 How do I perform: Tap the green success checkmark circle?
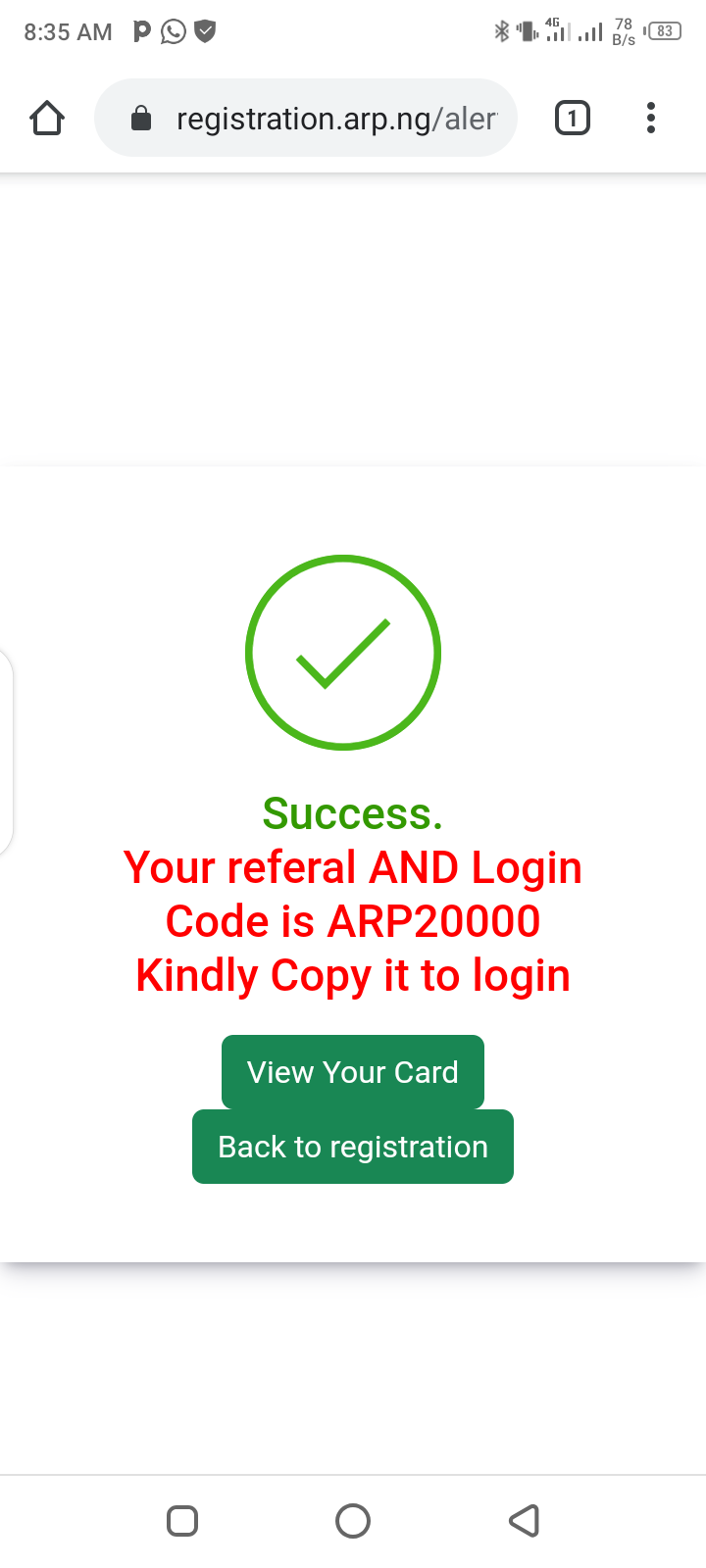click(343, 653)
